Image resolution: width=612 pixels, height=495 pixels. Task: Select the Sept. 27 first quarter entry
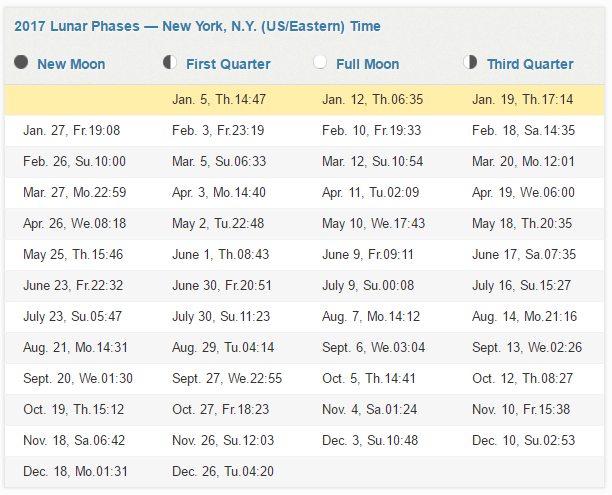pyautogui.click(x=227, y=378)
